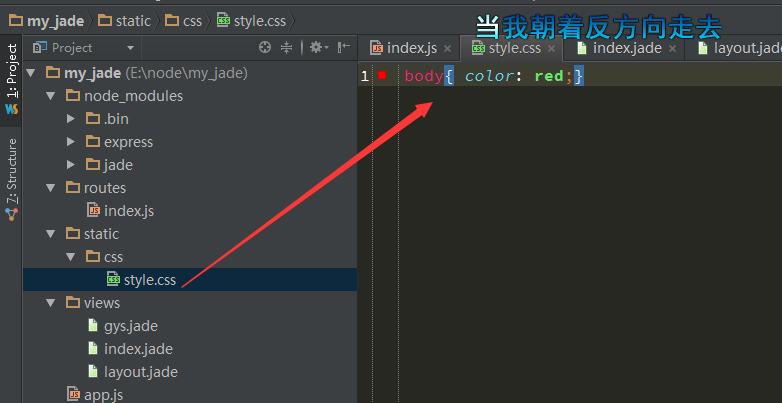Select app.js file in project tree

tap(103, 395)
